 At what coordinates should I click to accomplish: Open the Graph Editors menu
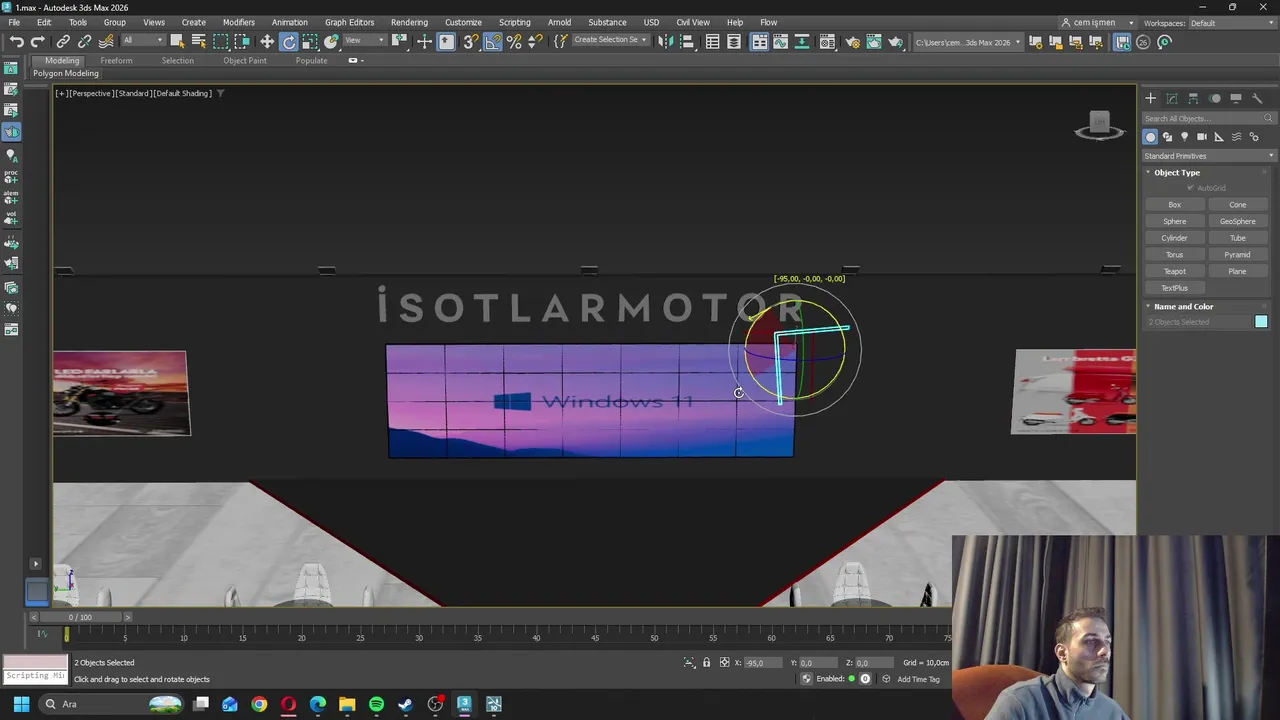(349, 22)
